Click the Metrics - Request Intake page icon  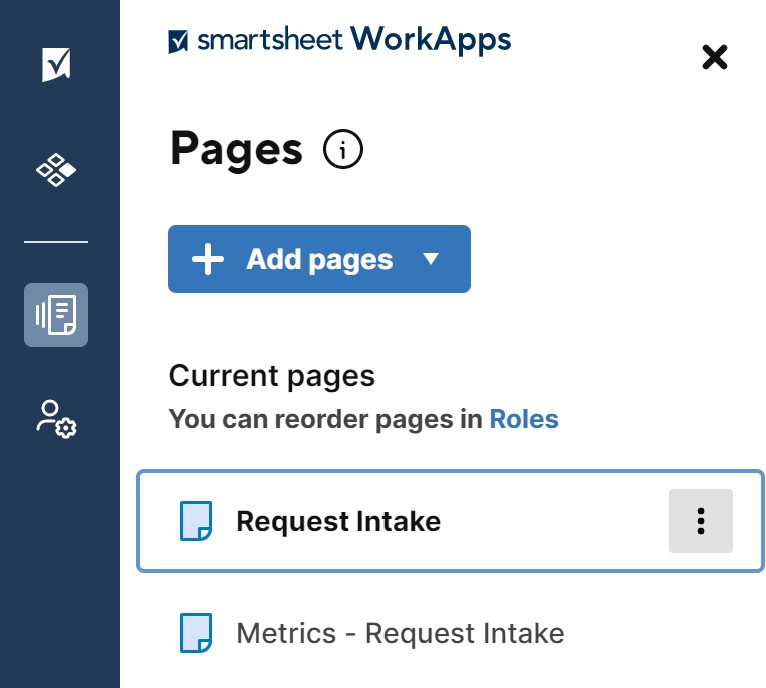(196, 633)
